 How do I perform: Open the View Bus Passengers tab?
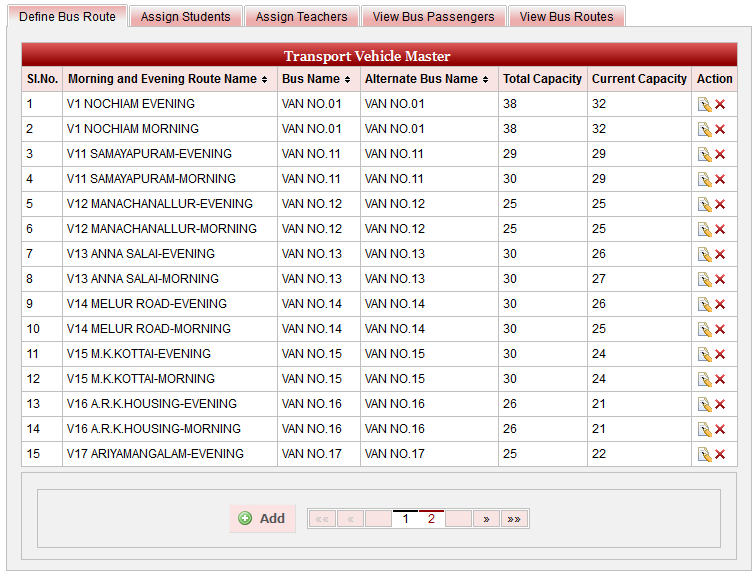pos(434,17)
